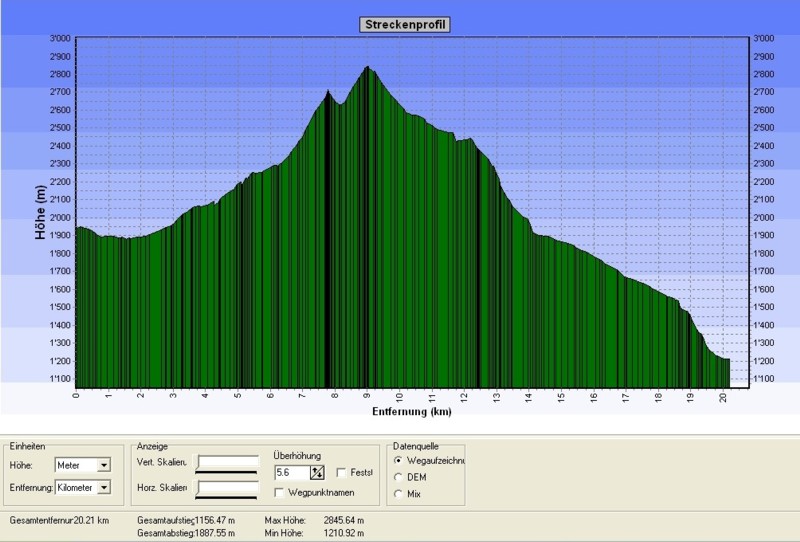
Task: Click the Überhöhung spinner arrows
Action: point(318,473)
